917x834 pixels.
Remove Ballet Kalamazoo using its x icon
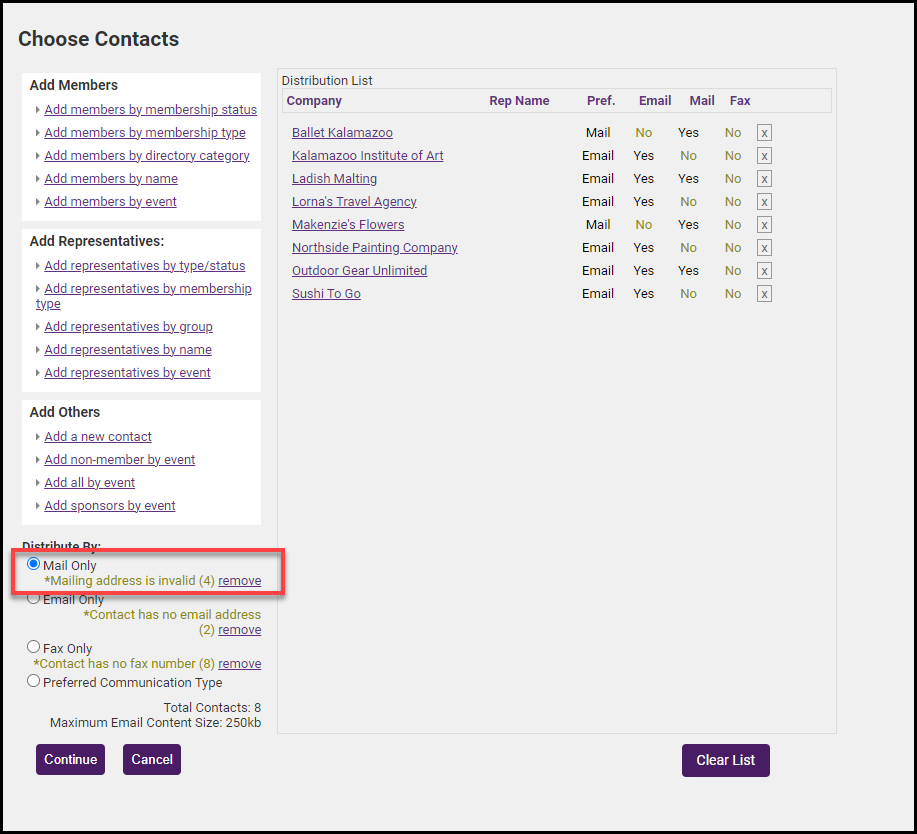tap(764, 133)
